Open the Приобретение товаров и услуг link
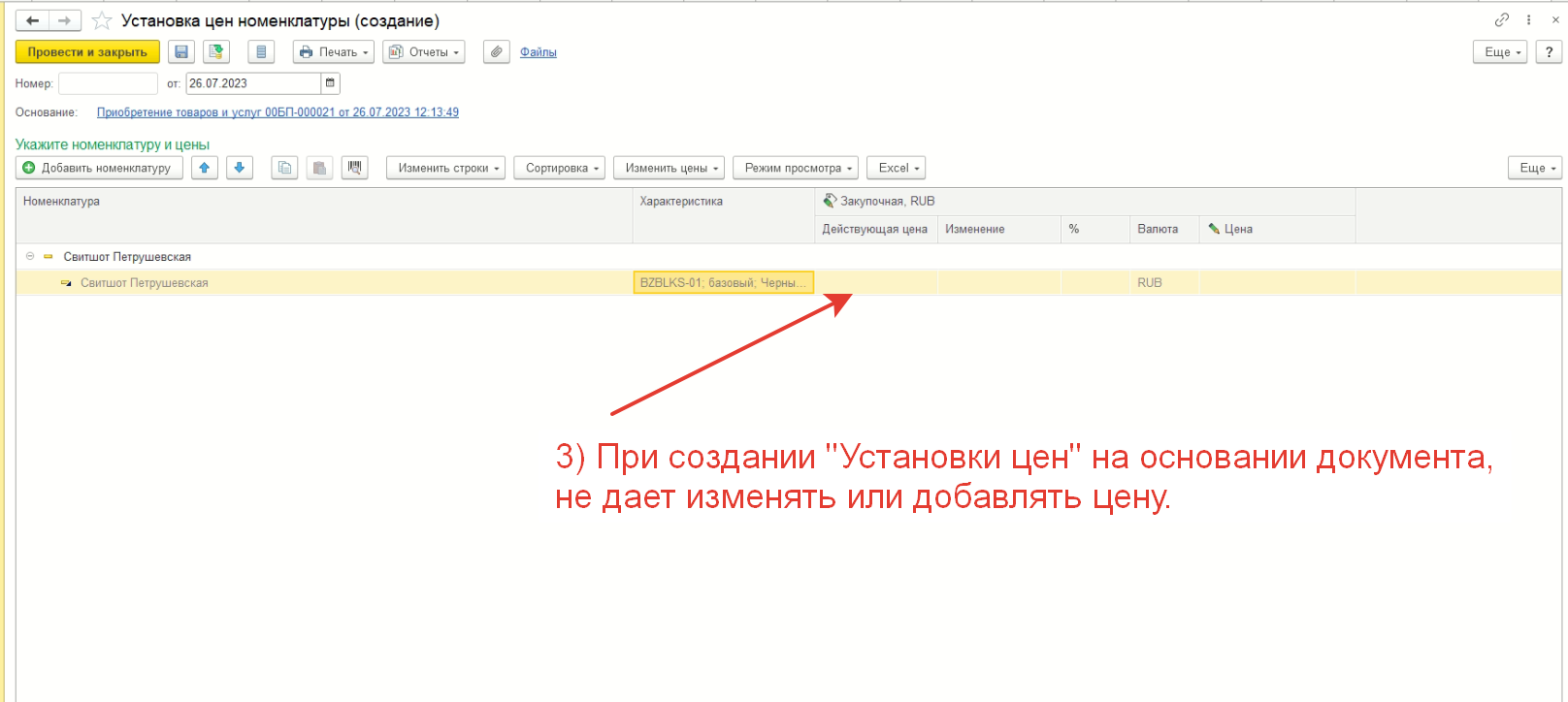 [x=278, y=112]
